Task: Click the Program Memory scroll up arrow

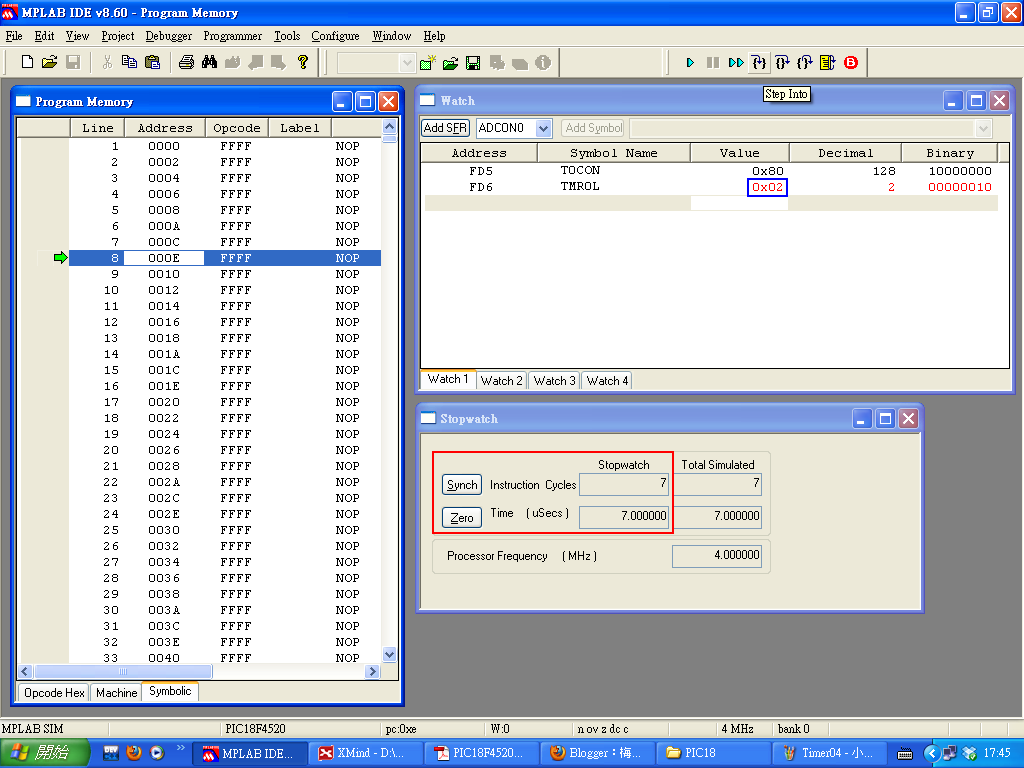Action: tap(389, 126)
